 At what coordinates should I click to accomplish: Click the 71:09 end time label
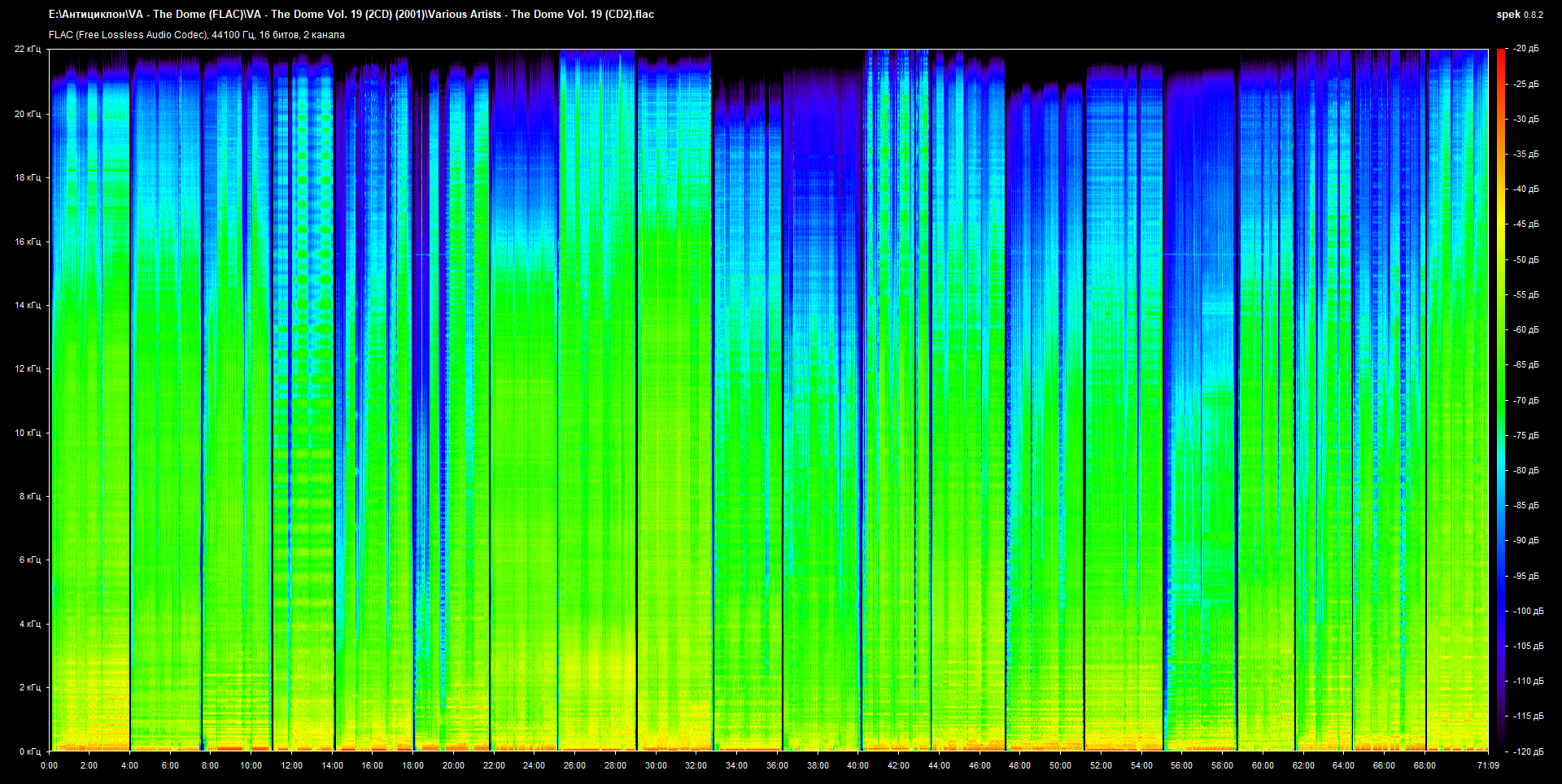coord(1488,765)
